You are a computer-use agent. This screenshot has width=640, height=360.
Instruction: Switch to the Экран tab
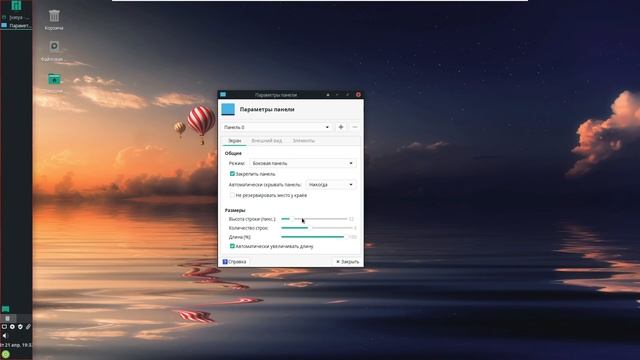coord(234,141)
